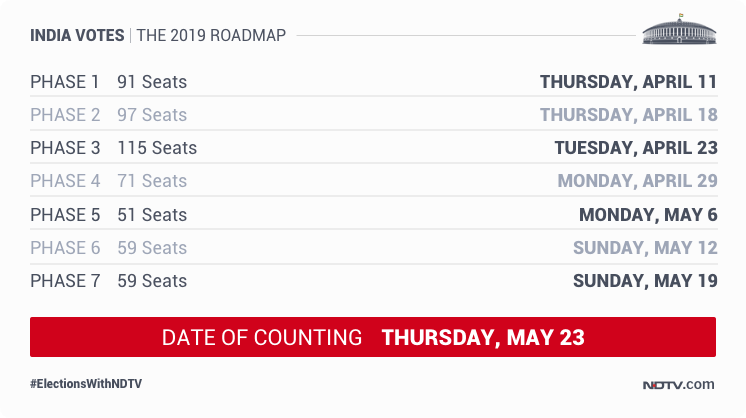The image size is (746, 418).
Task: Click THURSDAY, MAY 23 counting date
Action: 483,338
